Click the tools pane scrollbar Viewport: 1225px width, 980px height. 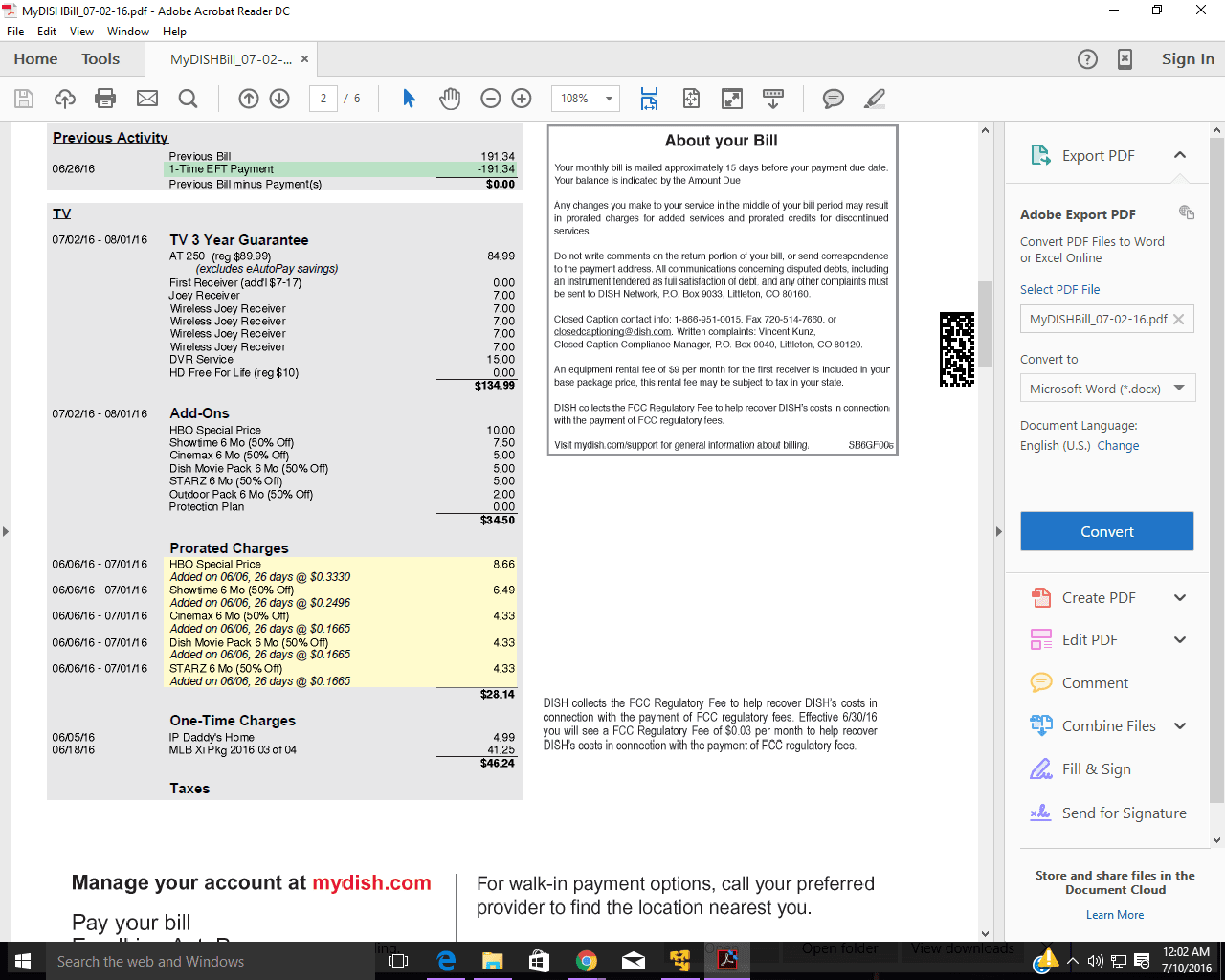1217,469
